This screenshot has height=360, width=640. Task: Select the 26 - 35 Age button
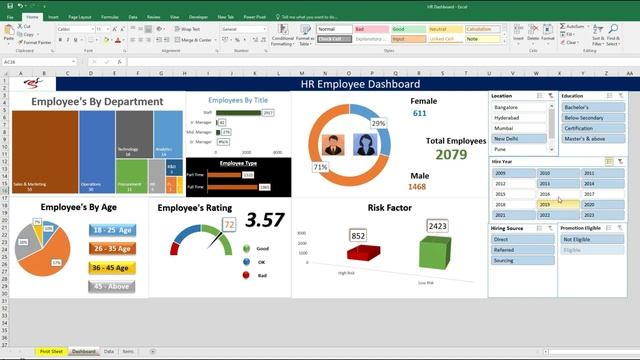[x=112, y=249]
